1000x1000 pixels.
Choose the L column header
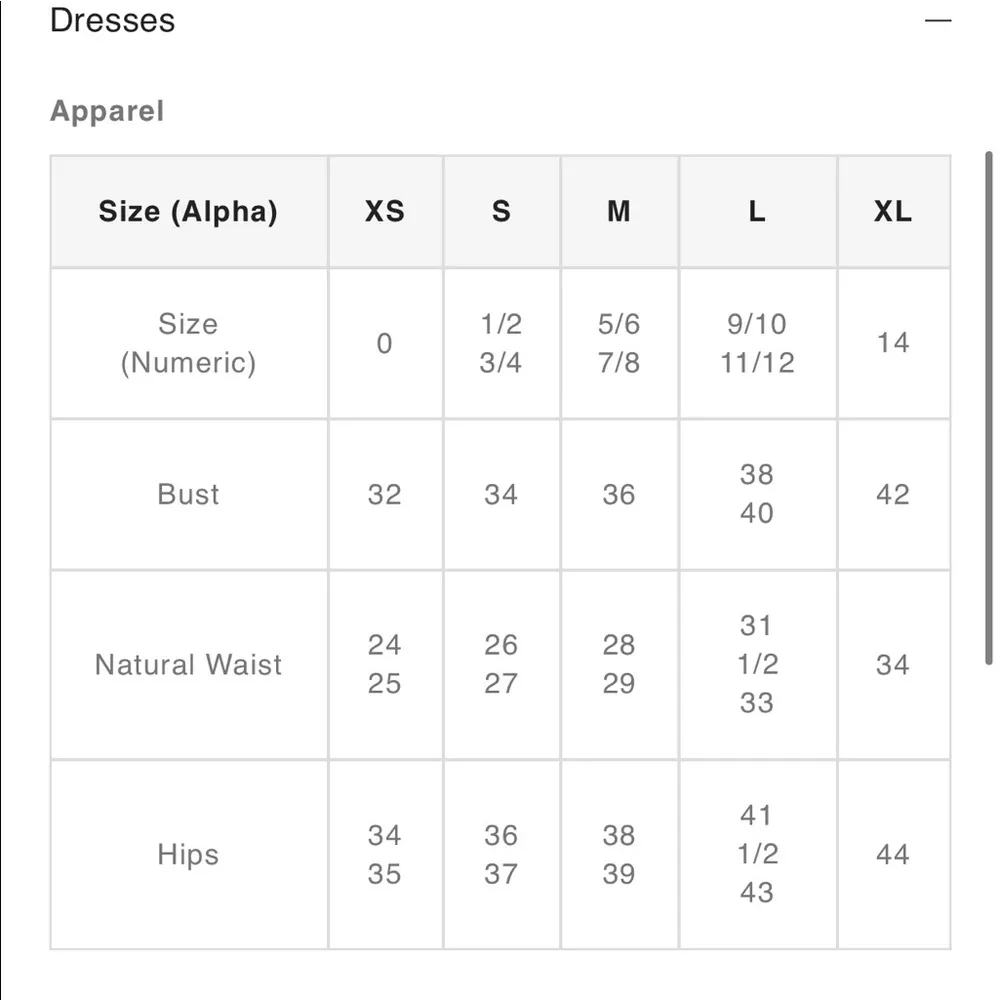pos(757,212)
